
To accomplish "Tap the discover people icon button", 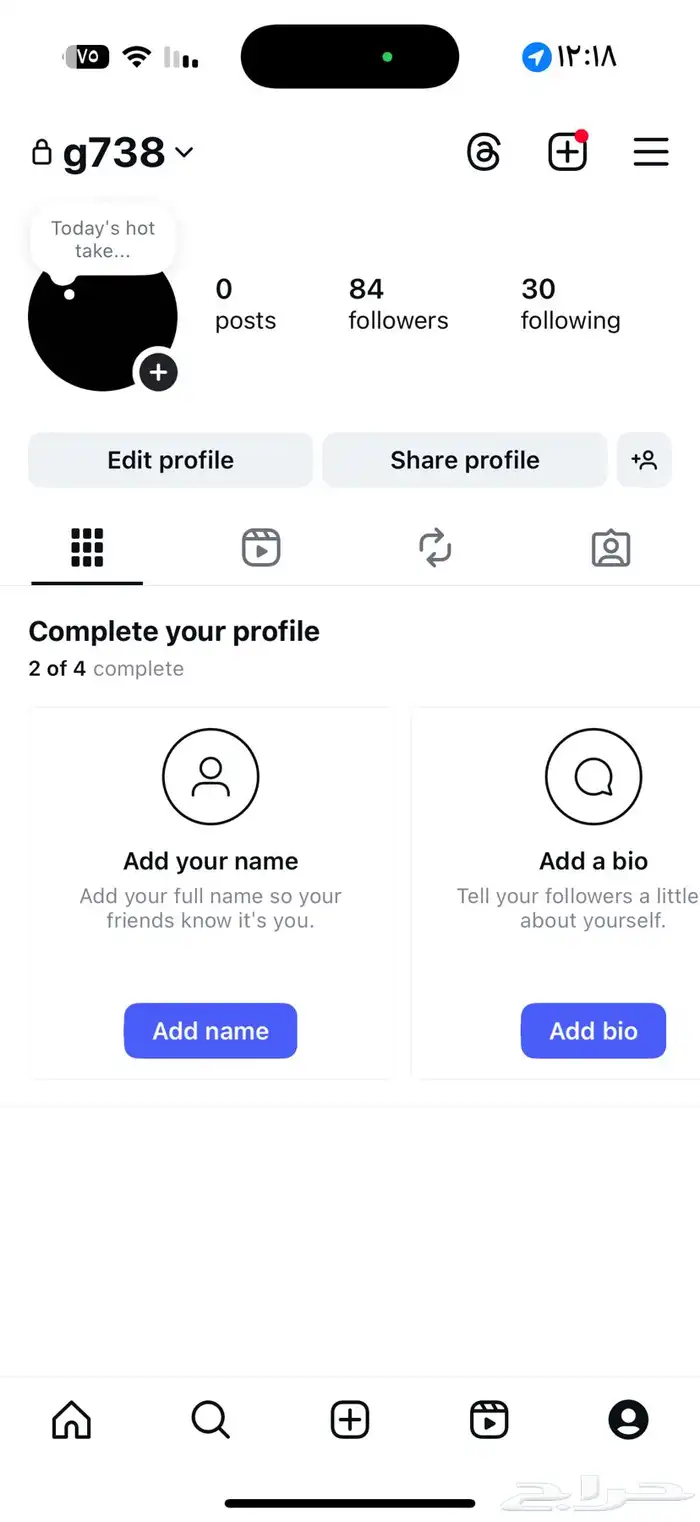I will tap(644, 460).
